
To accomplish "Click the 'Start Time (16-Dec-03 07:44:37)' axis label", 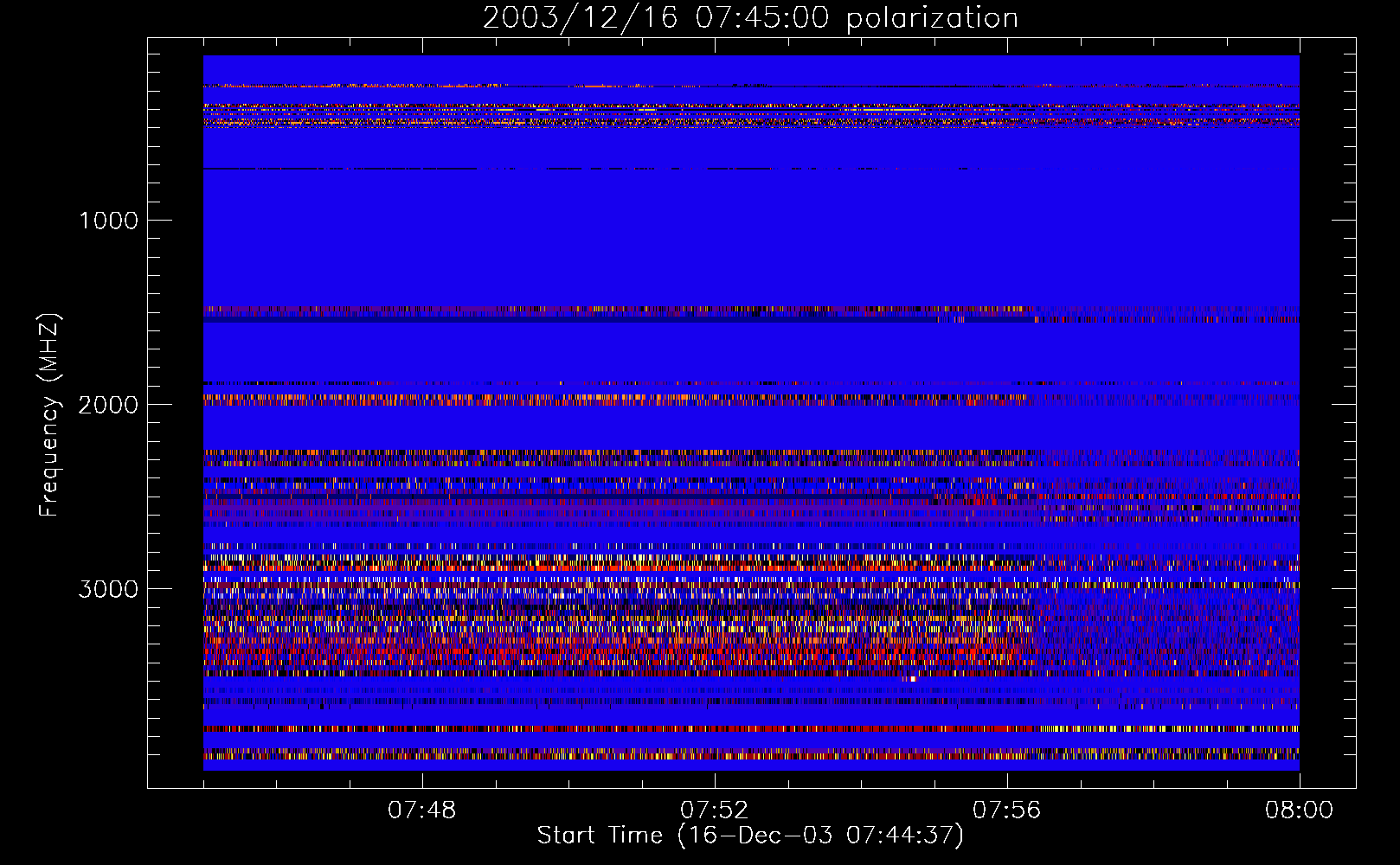I will 750,836.
